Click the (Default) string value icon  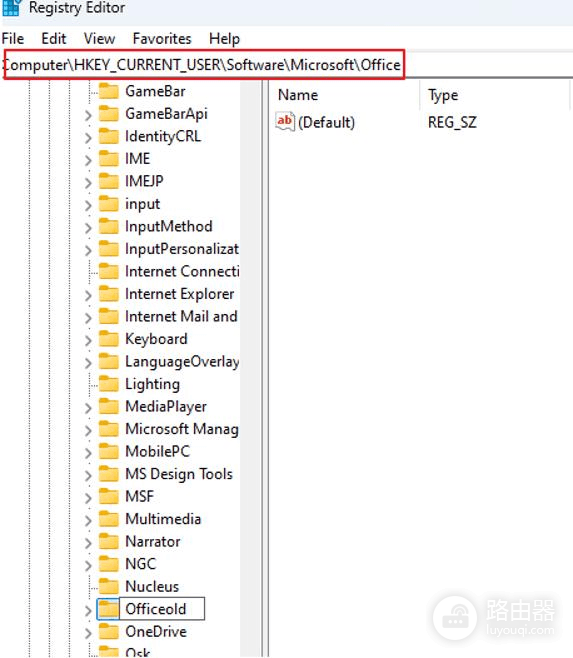point(285,122)
